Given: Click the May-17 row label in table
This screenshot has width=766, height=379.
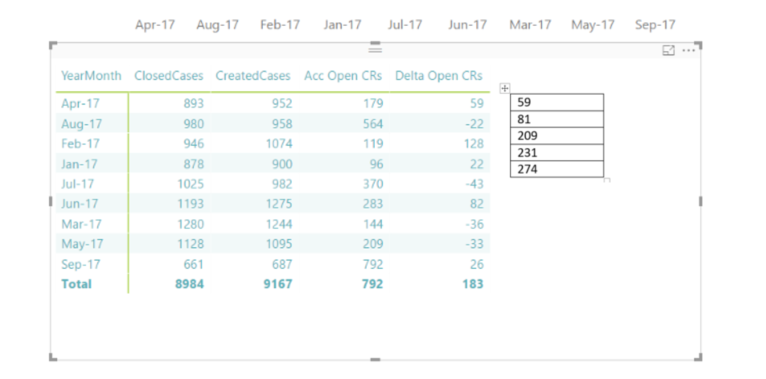Looking at the screenshot, I should 82,244.
